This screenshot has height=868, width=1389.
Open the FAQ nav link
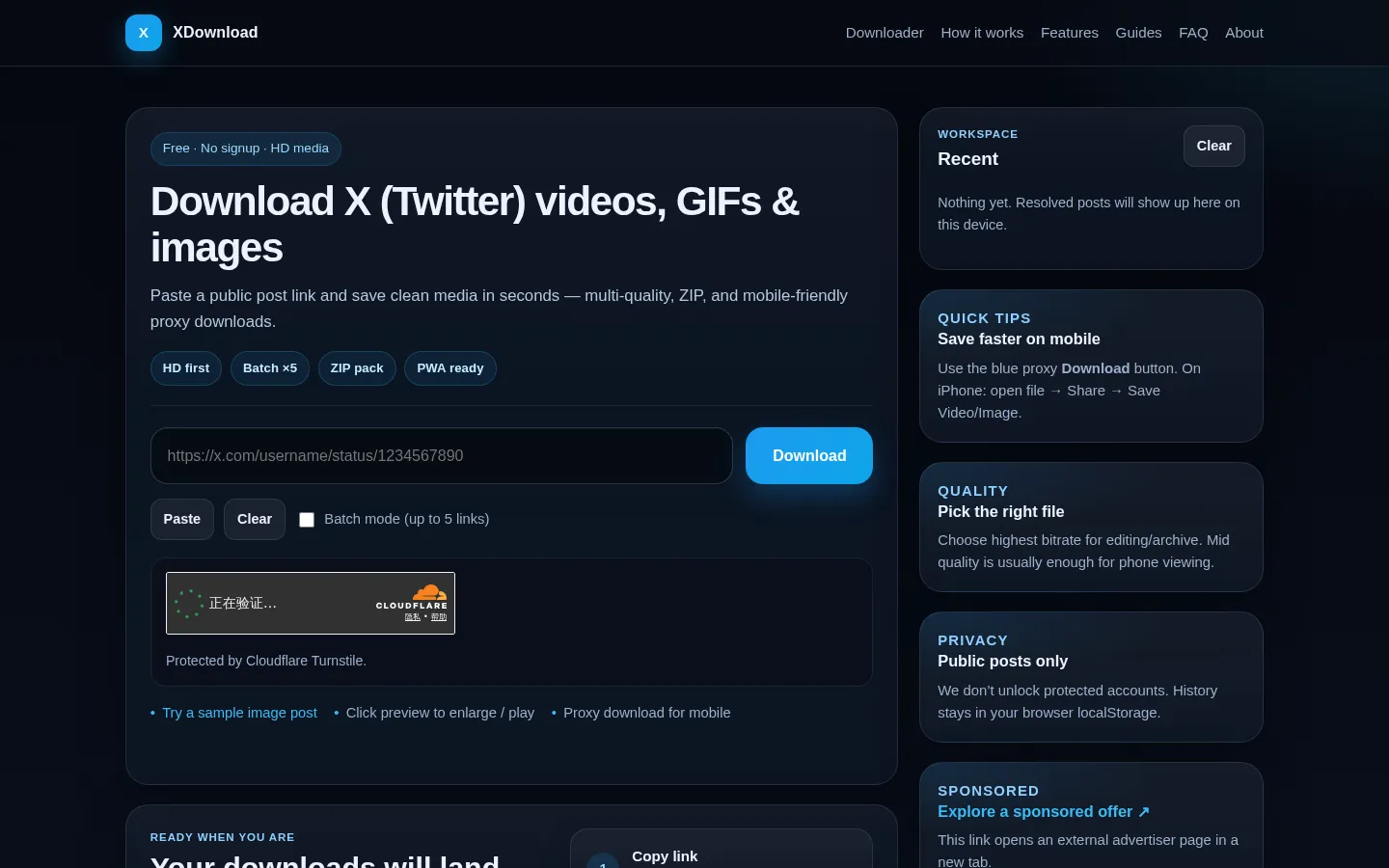tap(1193, 33)
